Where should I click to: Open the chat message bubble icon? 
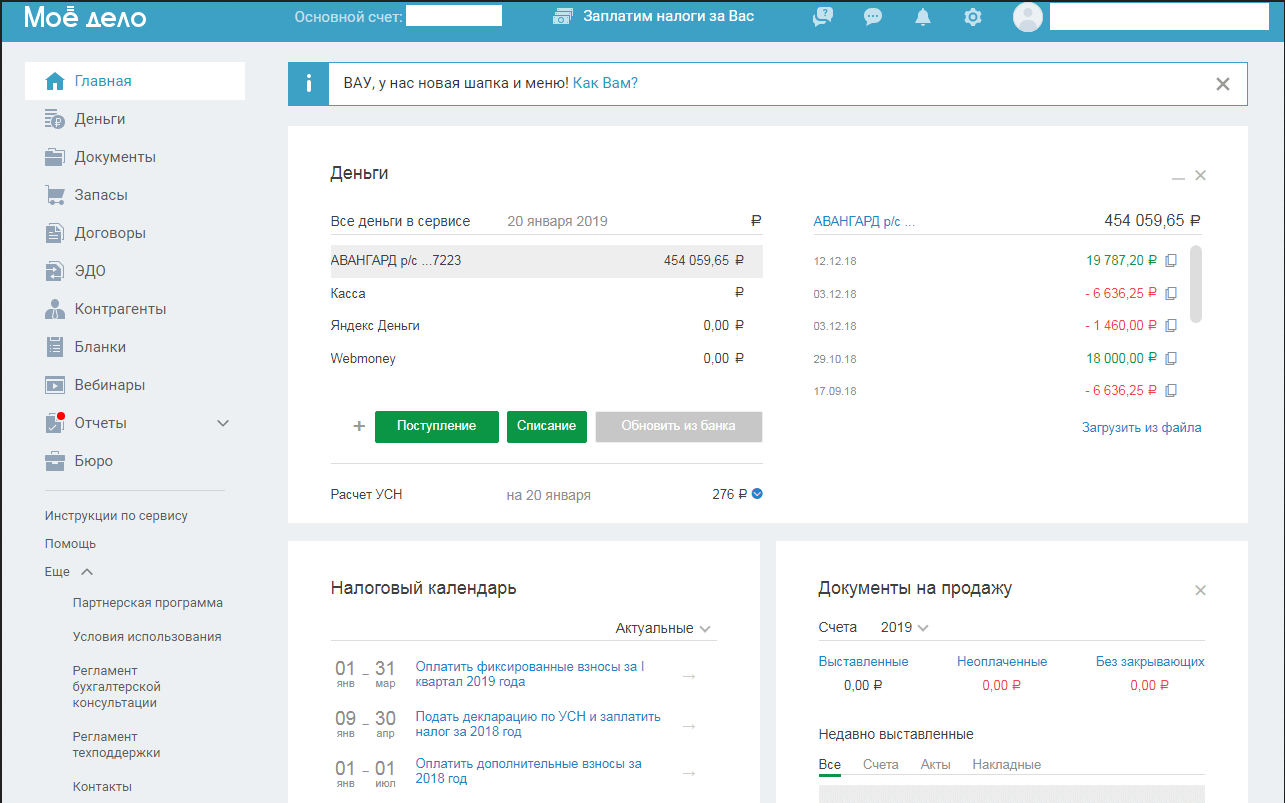click(873, 17)
